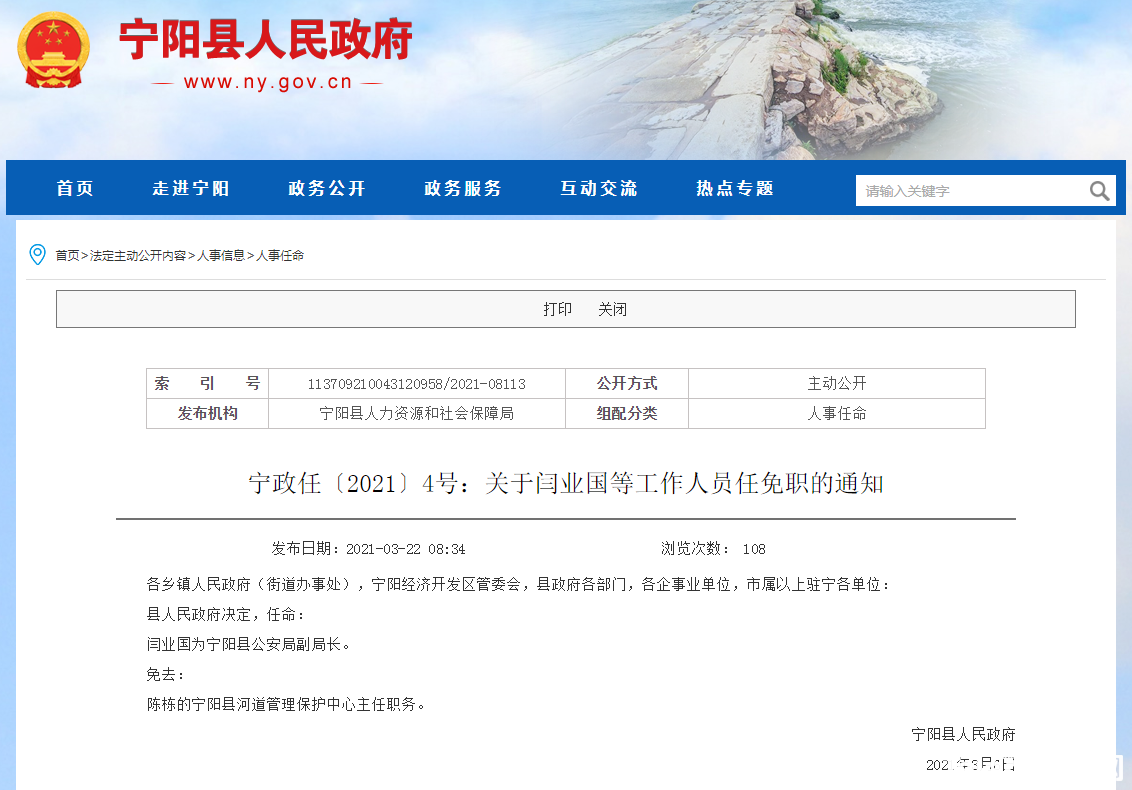This screenshot has height=790, width=1132.
Task: Open the 互动交流 navigation item
Action: click(x=598, y=188)
